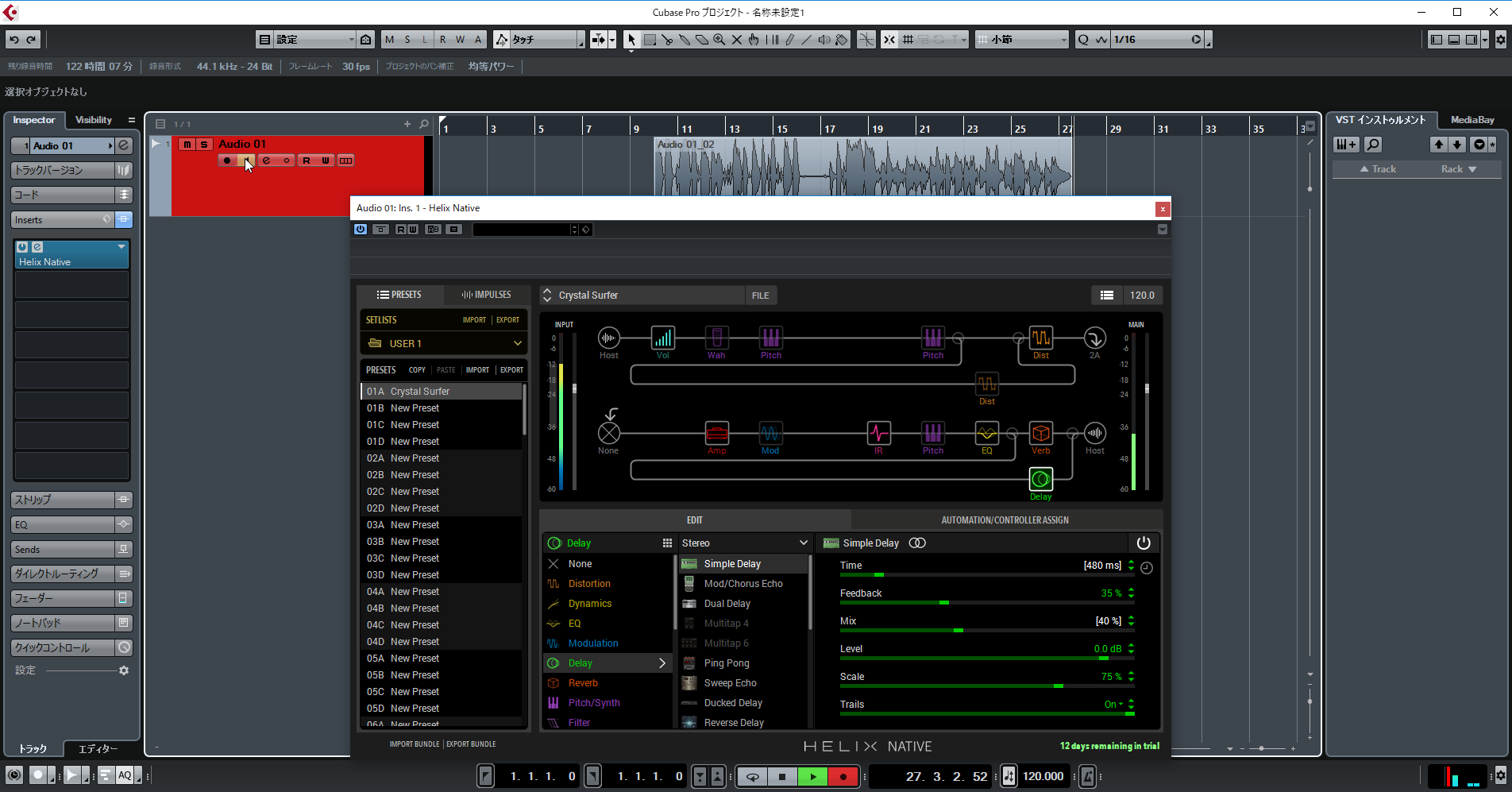Viewport: 1512px width, 792px height.
Task: Select the IR block in lower path
Action: (x=878, y=434)
